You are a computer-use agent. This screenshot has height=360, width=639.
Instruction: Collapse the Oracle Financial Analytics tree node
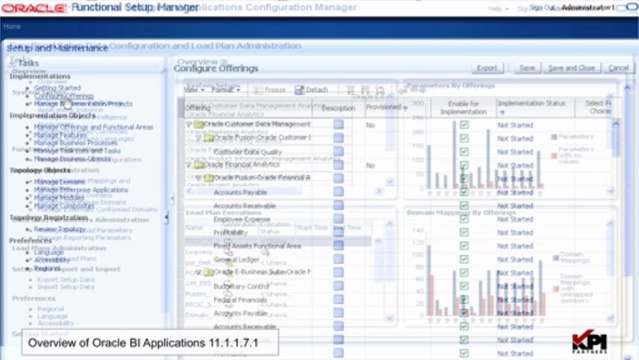tap(189, 165)
